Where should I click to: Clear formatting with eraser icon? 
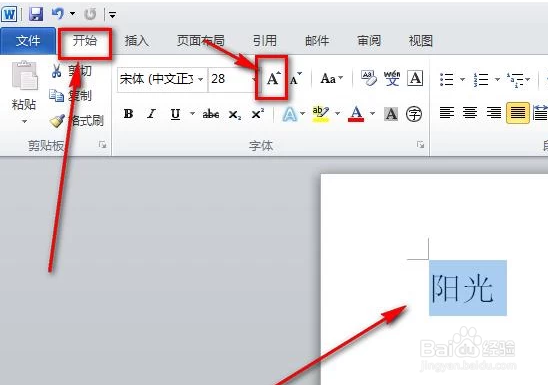(x=369, y=78)
